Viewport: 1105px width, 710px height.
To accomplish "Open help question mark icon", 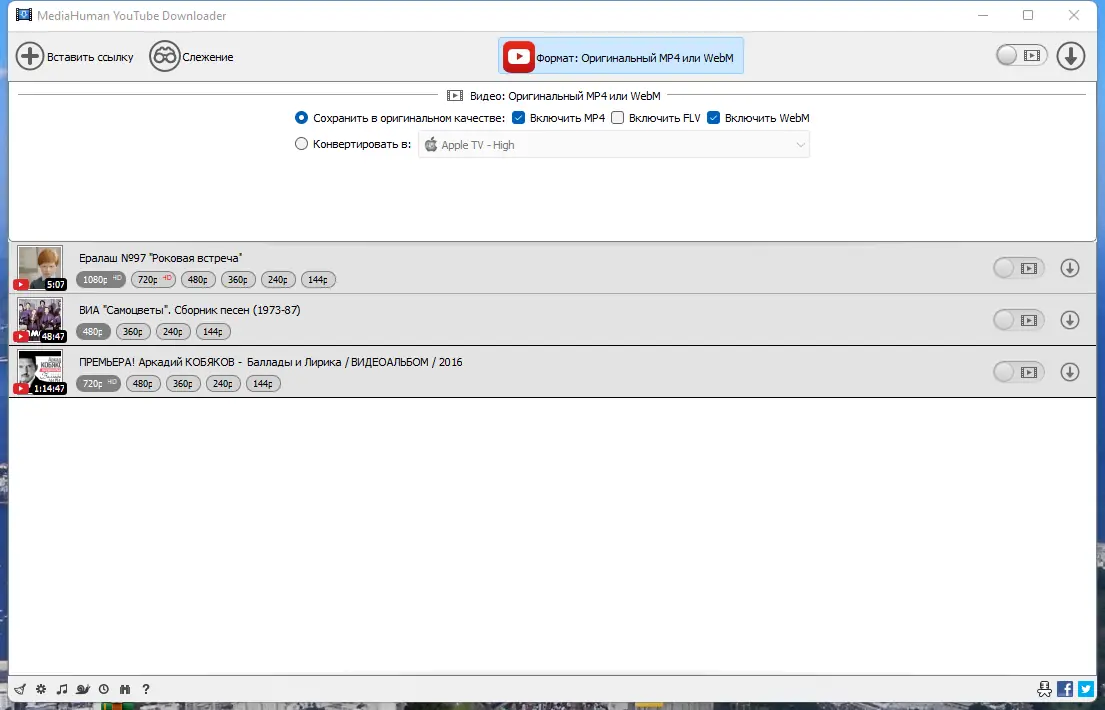I will (x=146, y=689).
